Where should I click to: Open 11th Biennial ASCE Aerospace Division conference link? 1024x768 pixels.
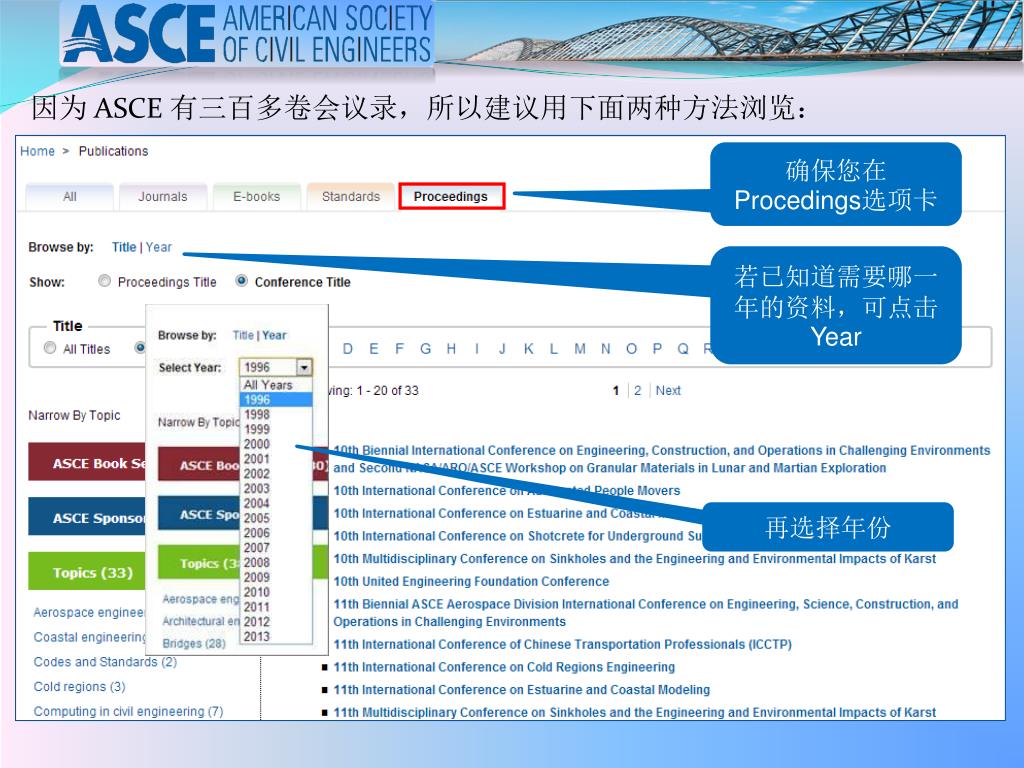click(646, 613)
